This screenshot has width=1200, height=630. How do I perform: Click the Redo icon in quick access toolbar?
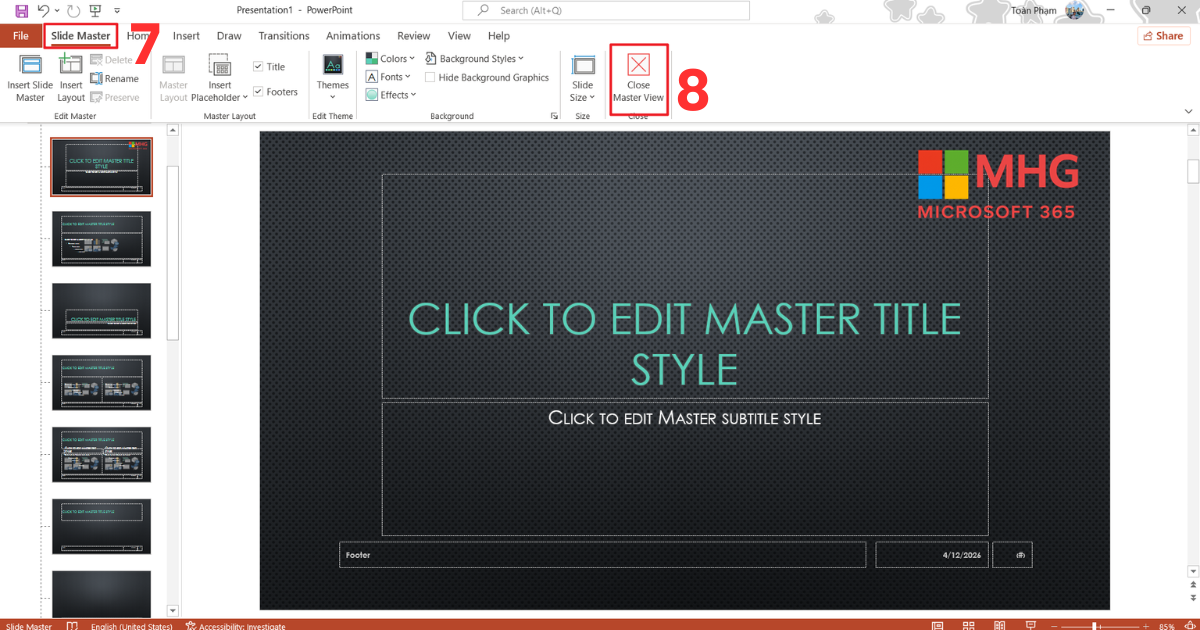point(73,11)
